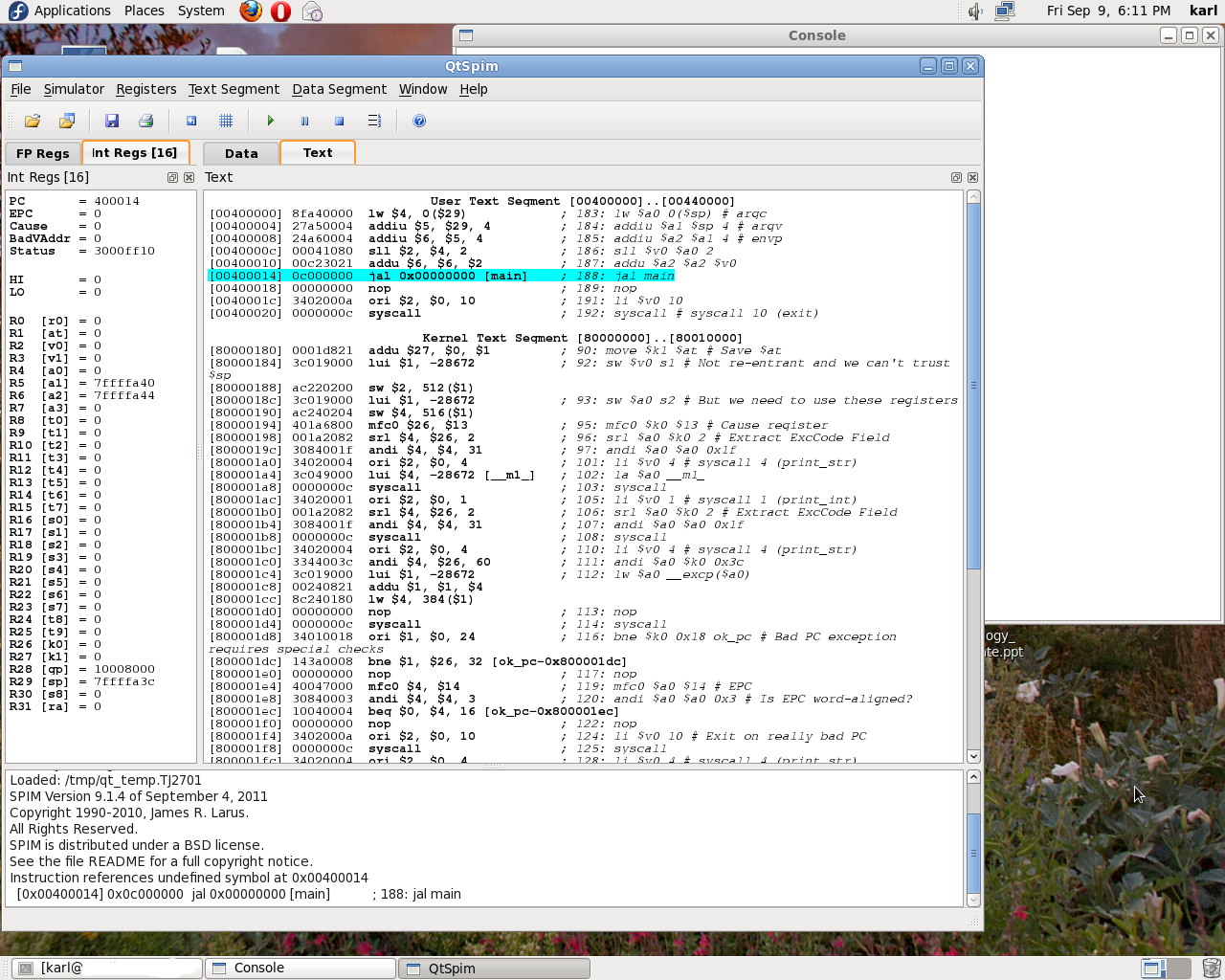Select the Int Regs [16] tab
This screenshot has width=1225, height=980.
(135, 152)
